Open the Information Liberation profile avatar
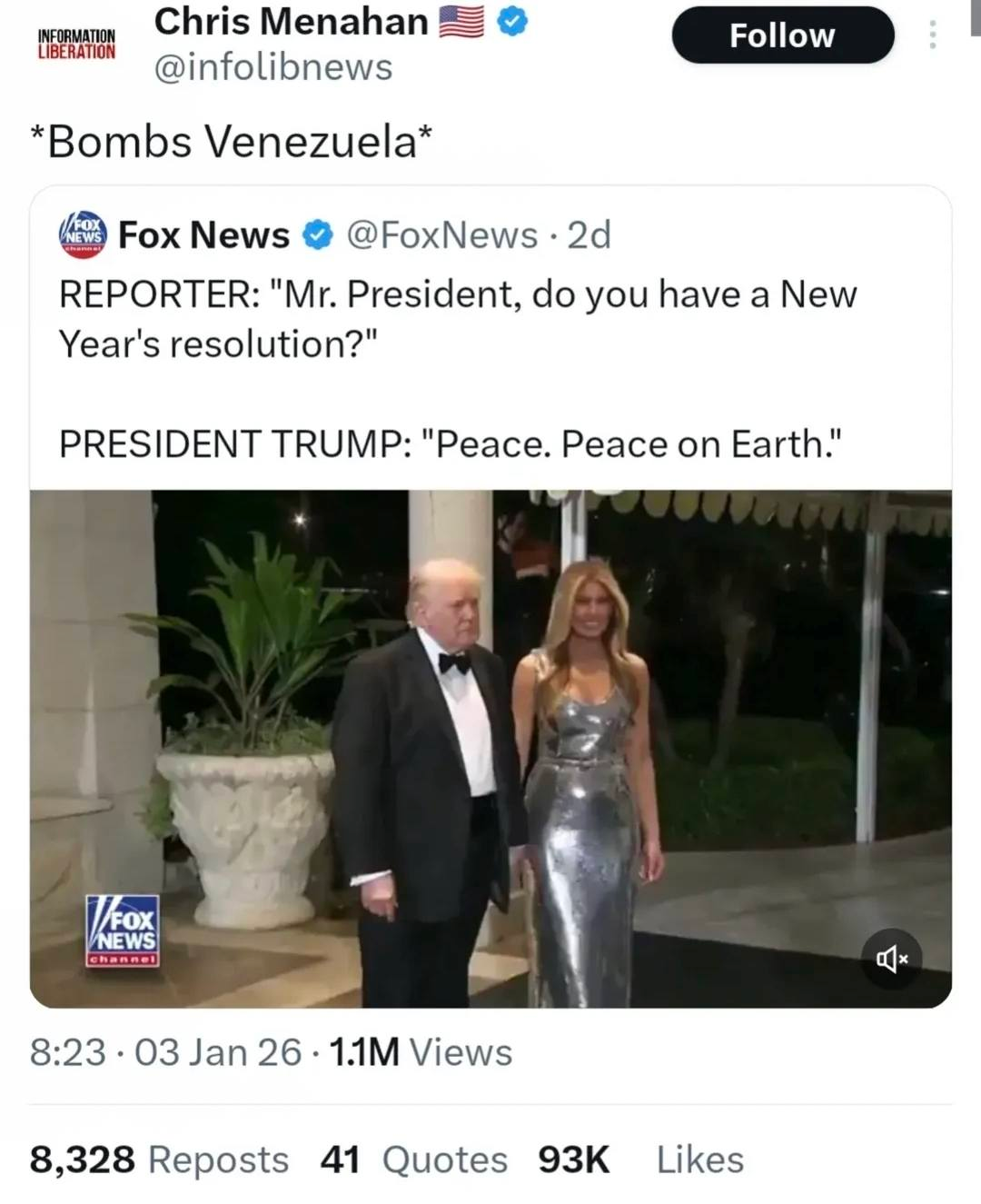Image resolution: width=981 pixels, height=1204 pixels. 76,44
